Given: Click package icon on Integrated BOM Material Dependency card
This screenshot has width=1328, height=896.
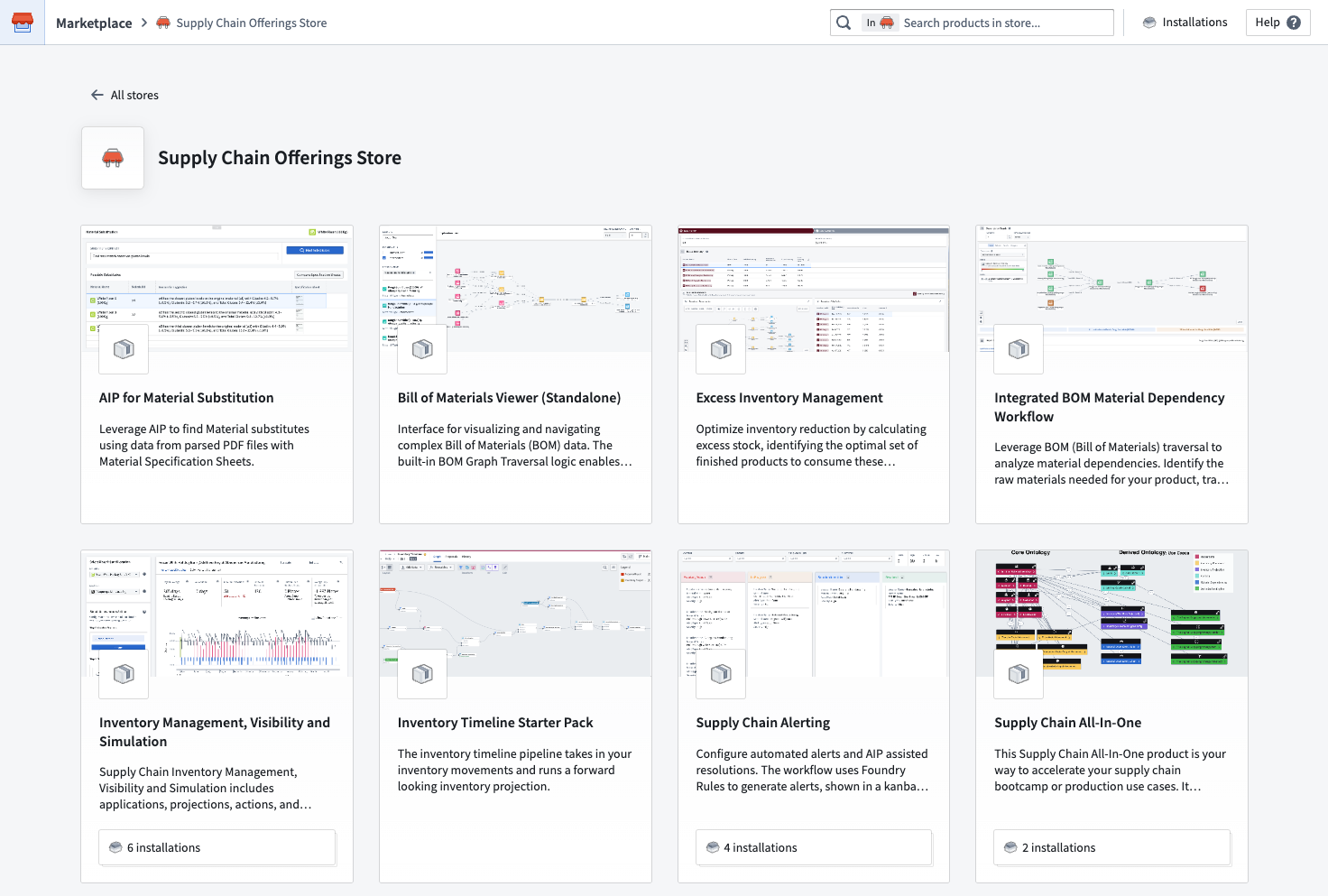Looking at the screenshot, I should point(1019,349).
